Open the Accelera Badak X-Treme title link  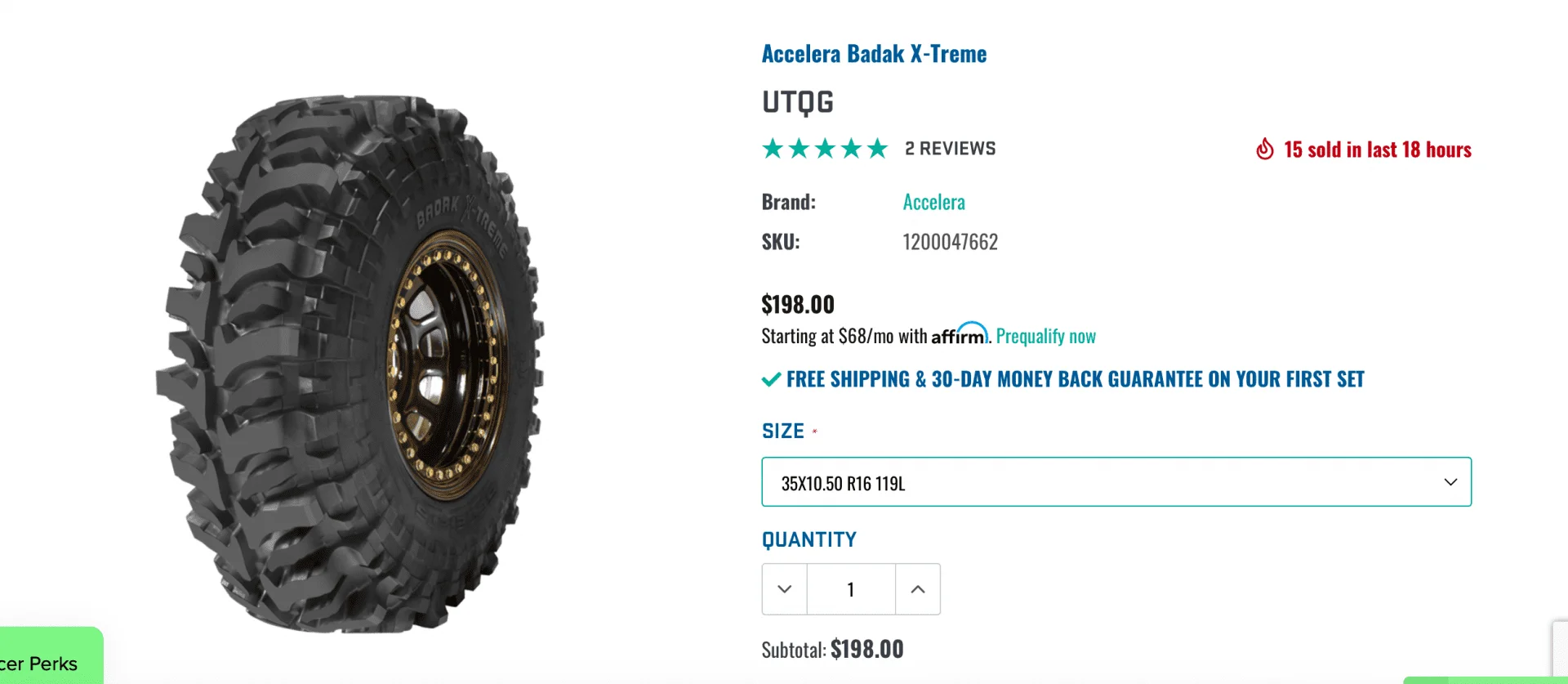pyautogui.click(x=874, y=54)
